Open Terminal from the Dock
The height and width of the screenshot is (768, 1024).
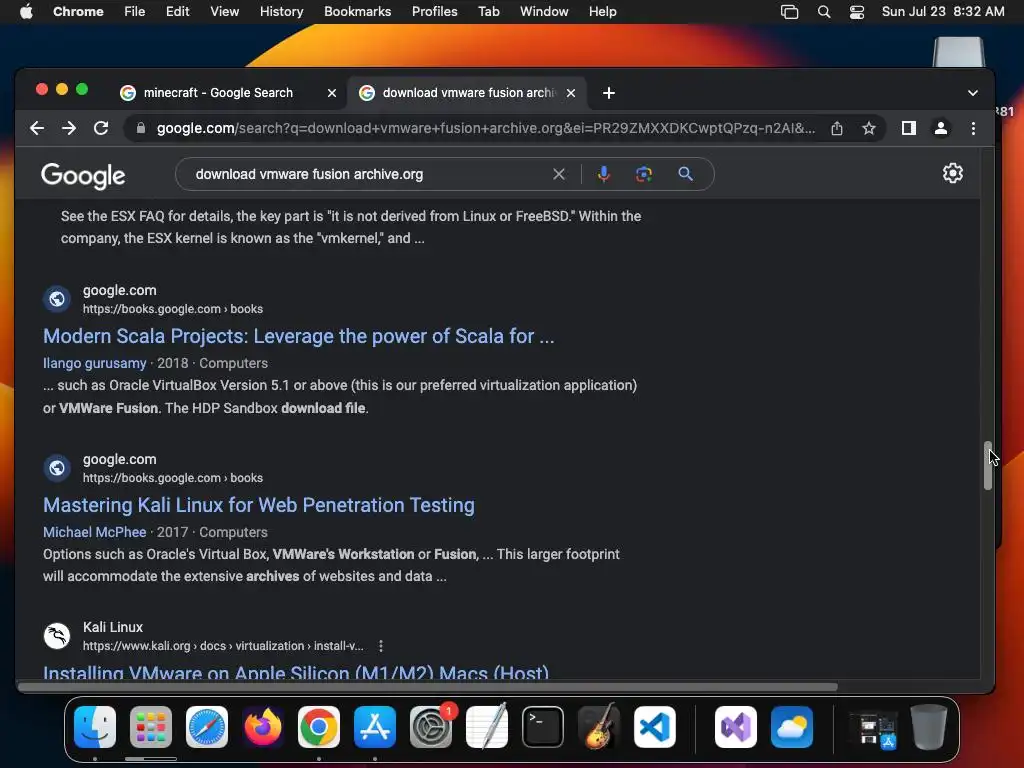(x=543, y=727)
